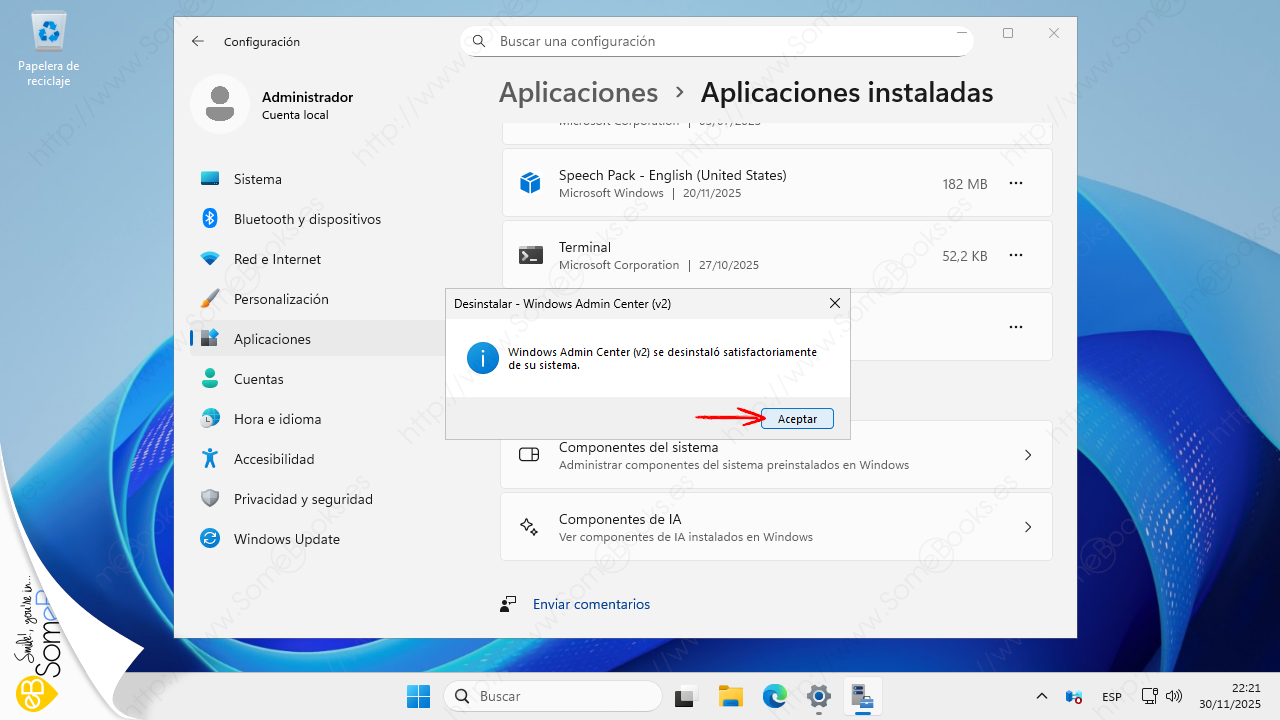Viewport: 1280px width, 720px height.
Task: Click the Cuentas person icon
Action: pos(210,379)
